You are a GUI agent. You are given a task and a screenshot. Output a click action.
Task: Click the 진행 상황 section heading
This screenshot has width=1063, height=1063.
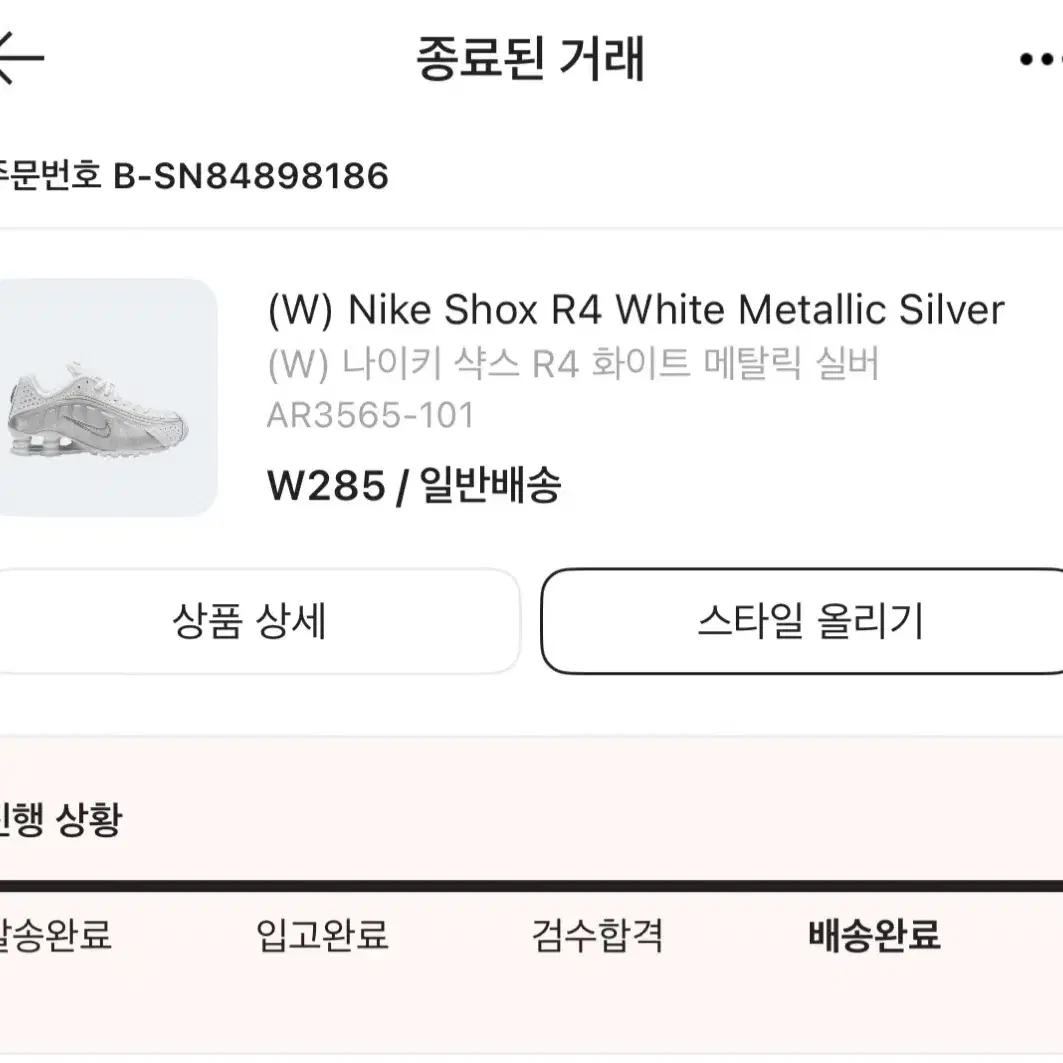click(x=60, y=820)
